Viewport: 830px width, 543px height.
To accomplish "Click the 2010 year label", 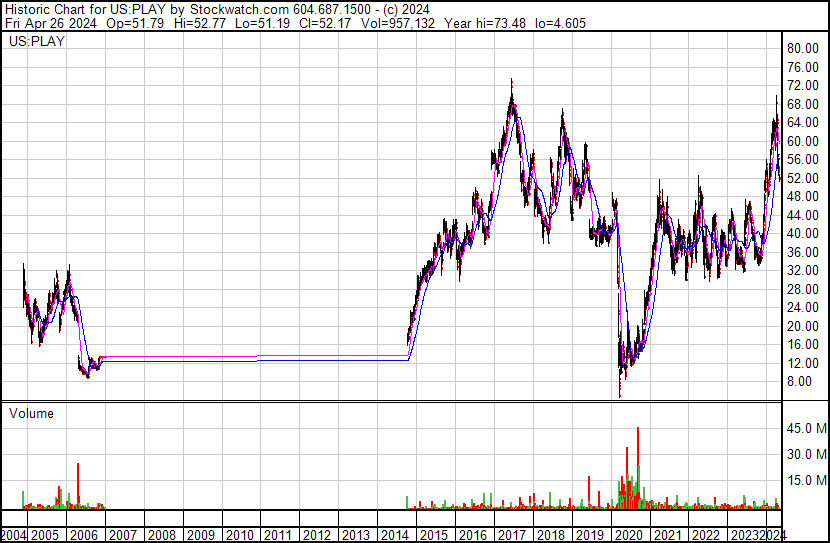I will 238,535.
